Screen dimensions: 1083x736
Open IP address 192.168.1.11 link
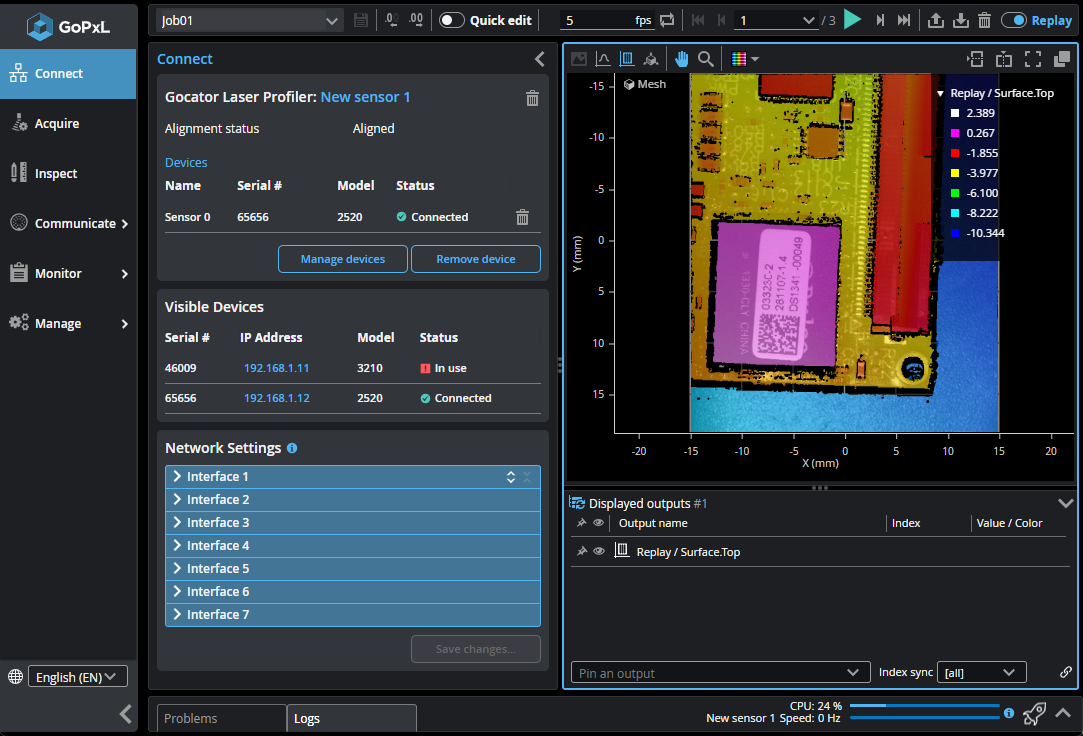pos(276,368)
